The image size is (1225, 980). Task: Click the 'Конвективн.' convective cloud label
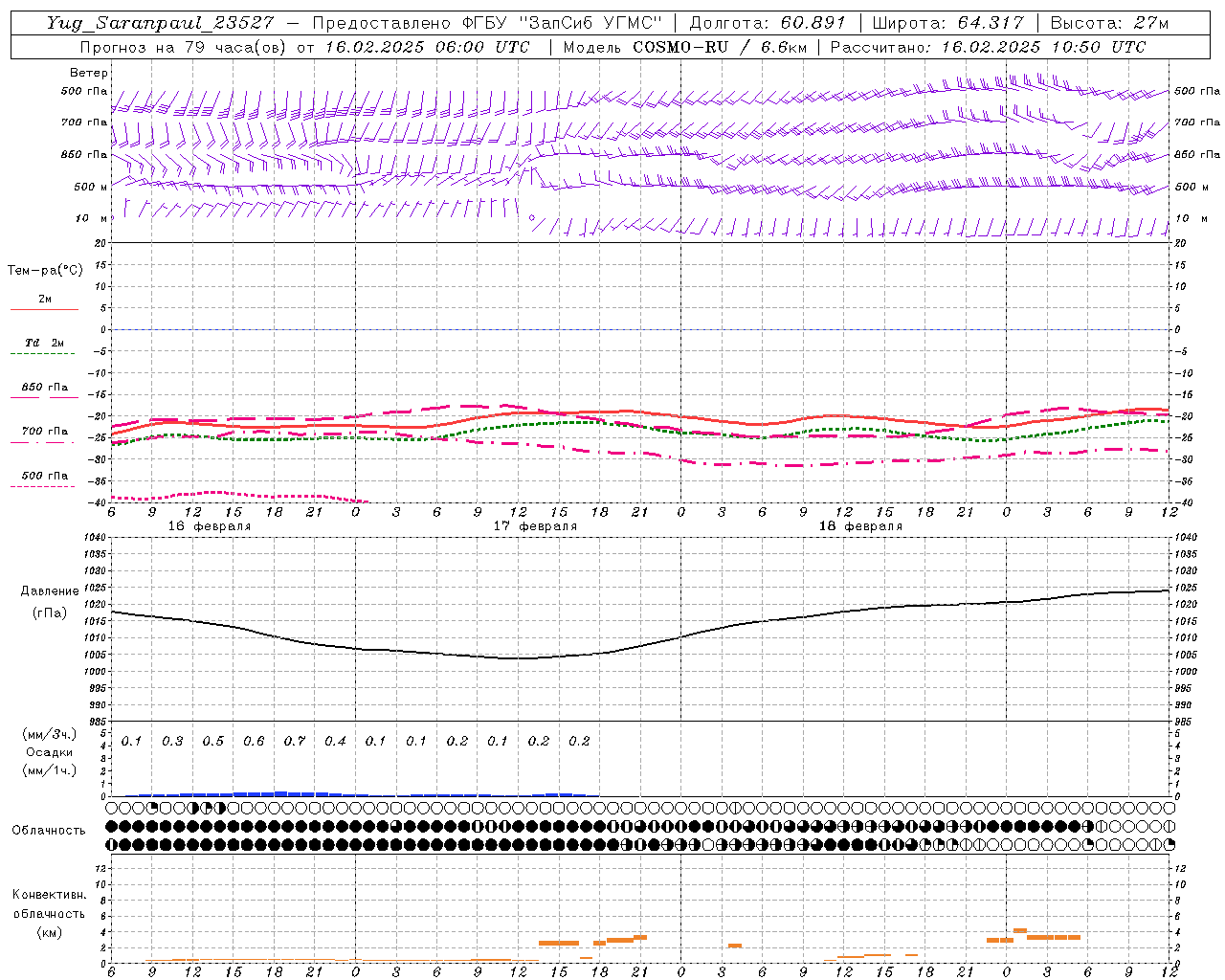(x=49, y=895)
